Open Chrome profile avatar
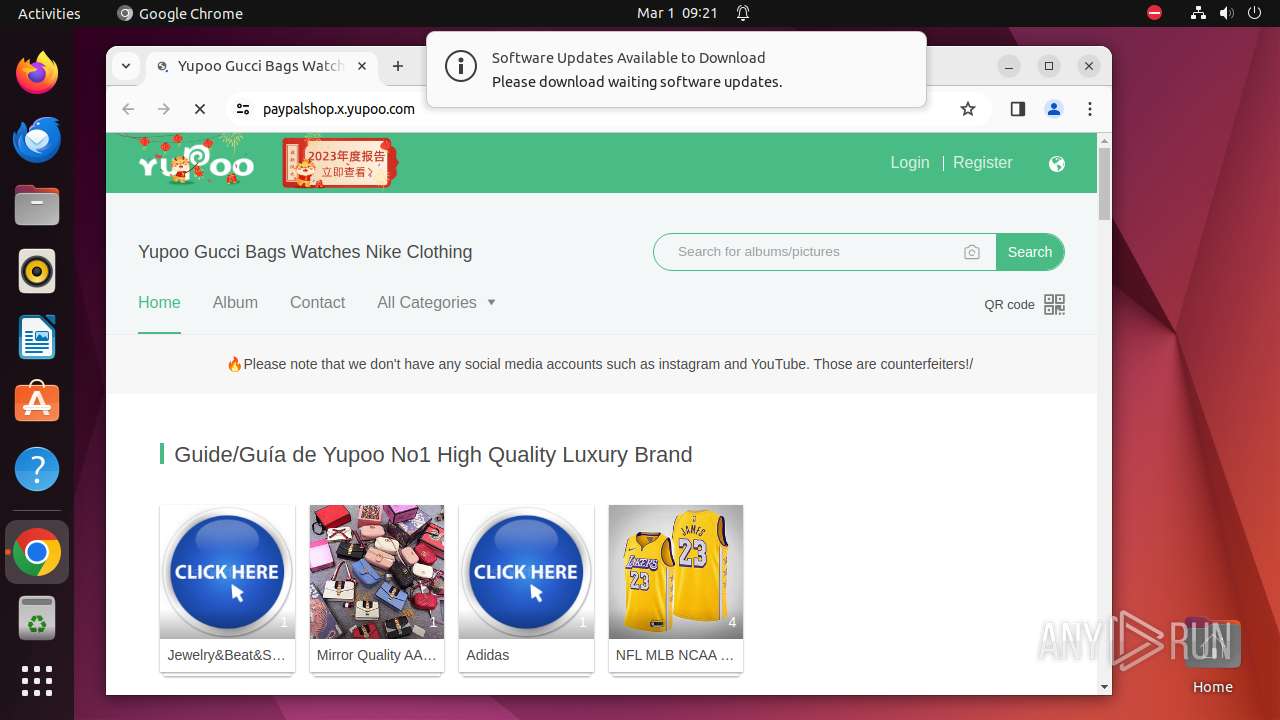This screenshot has height=720, width=1280. (1054, 109)
